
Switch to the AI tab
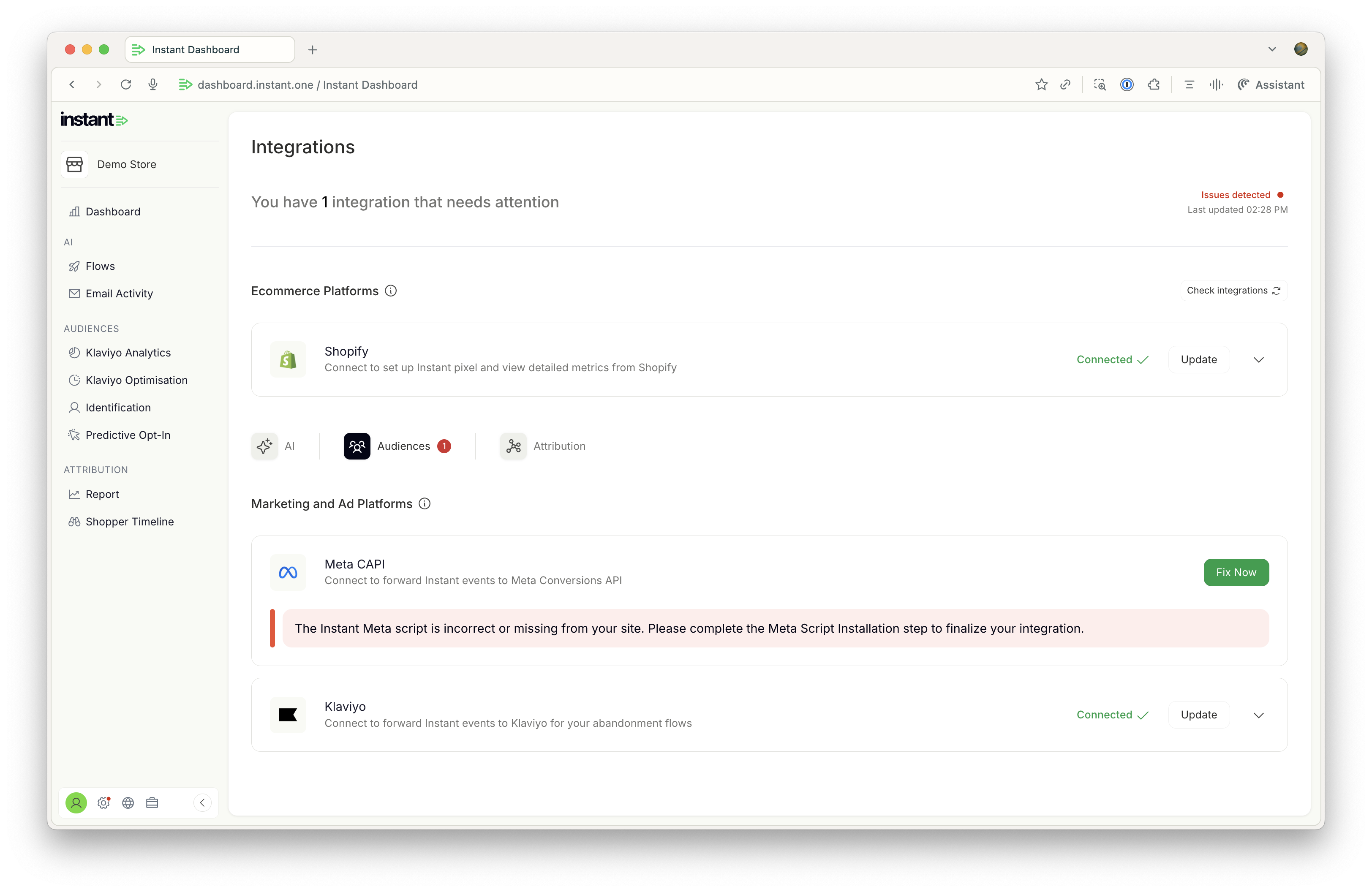(x=274, y=446)
